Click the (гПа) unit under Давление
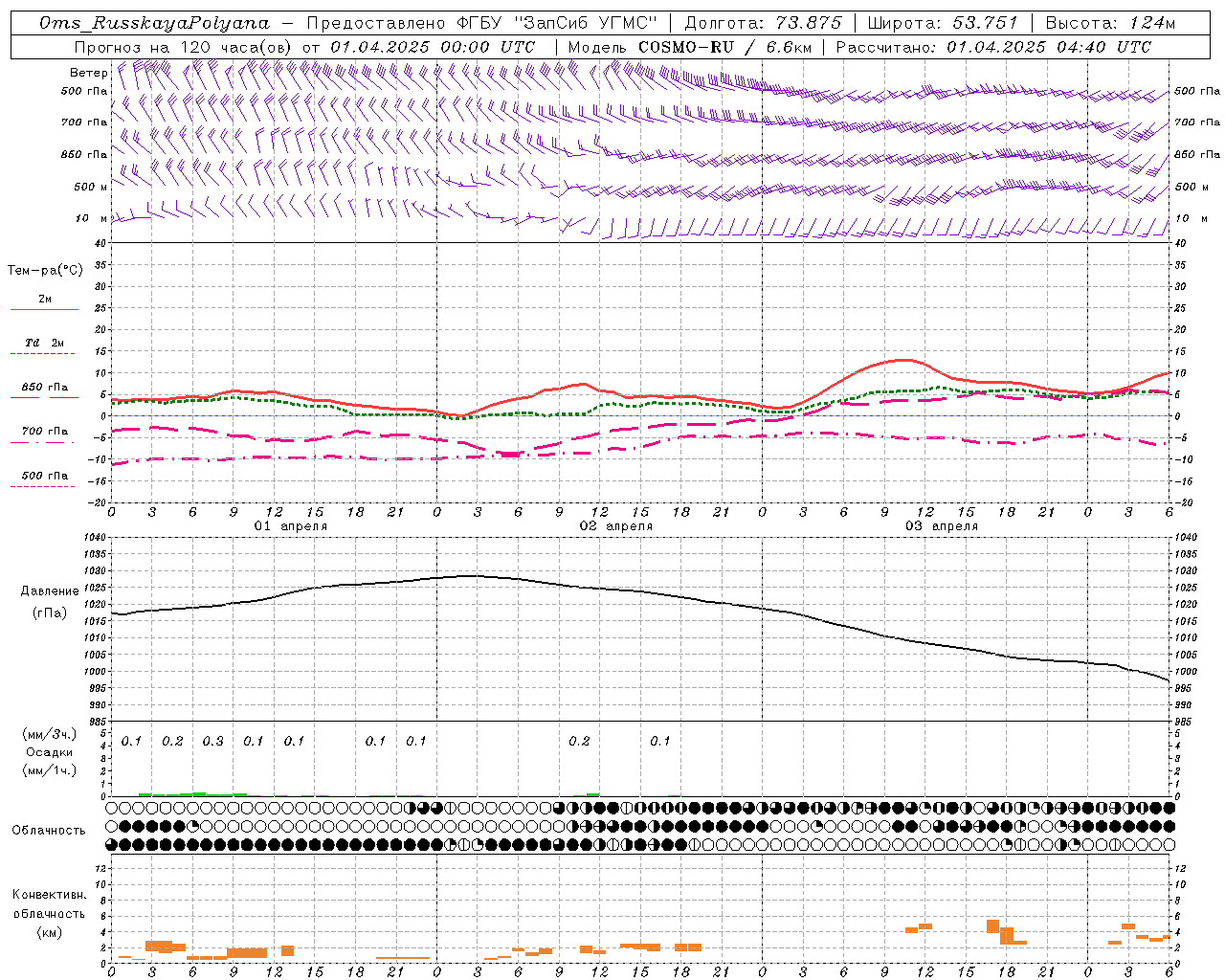The width and height of the screenshot is (1225, 980). click(x=50, y=612)
